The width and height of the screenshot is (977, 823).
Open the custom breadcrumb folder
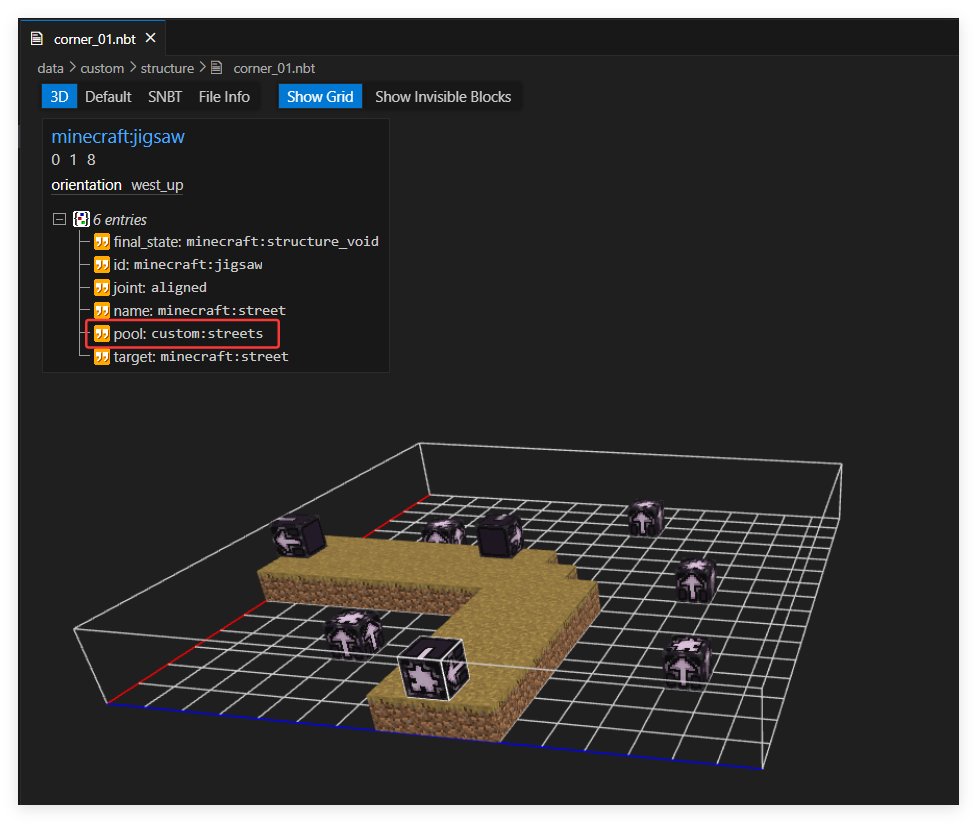click(x=102, y=68)
